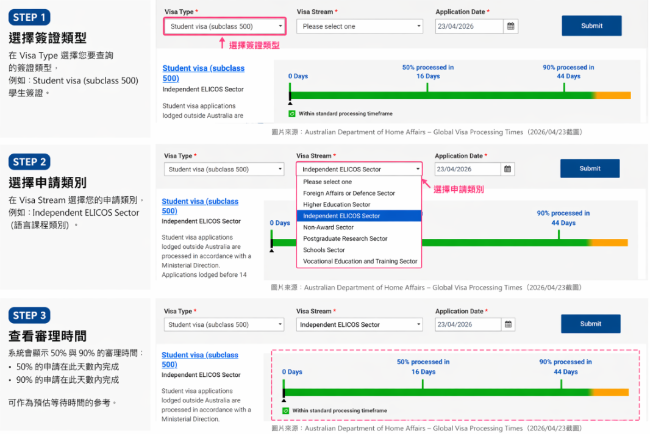Click 'Applications lodged before 14' text in STEP 2
Image resolution: width=650 pixels, height=434 pixels.
(x=204, y=275)
